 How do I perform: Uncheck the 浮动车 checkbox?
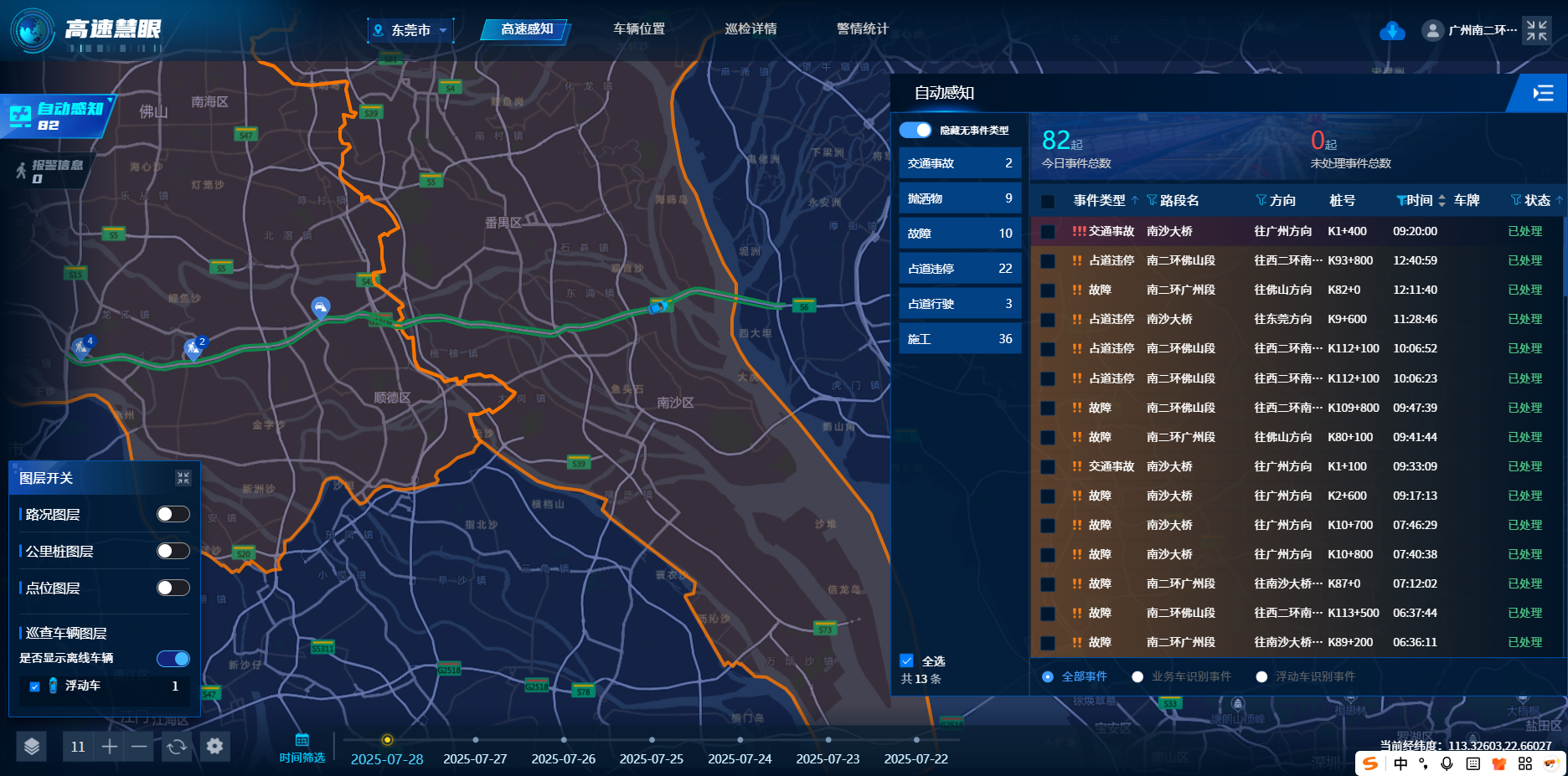34,686
